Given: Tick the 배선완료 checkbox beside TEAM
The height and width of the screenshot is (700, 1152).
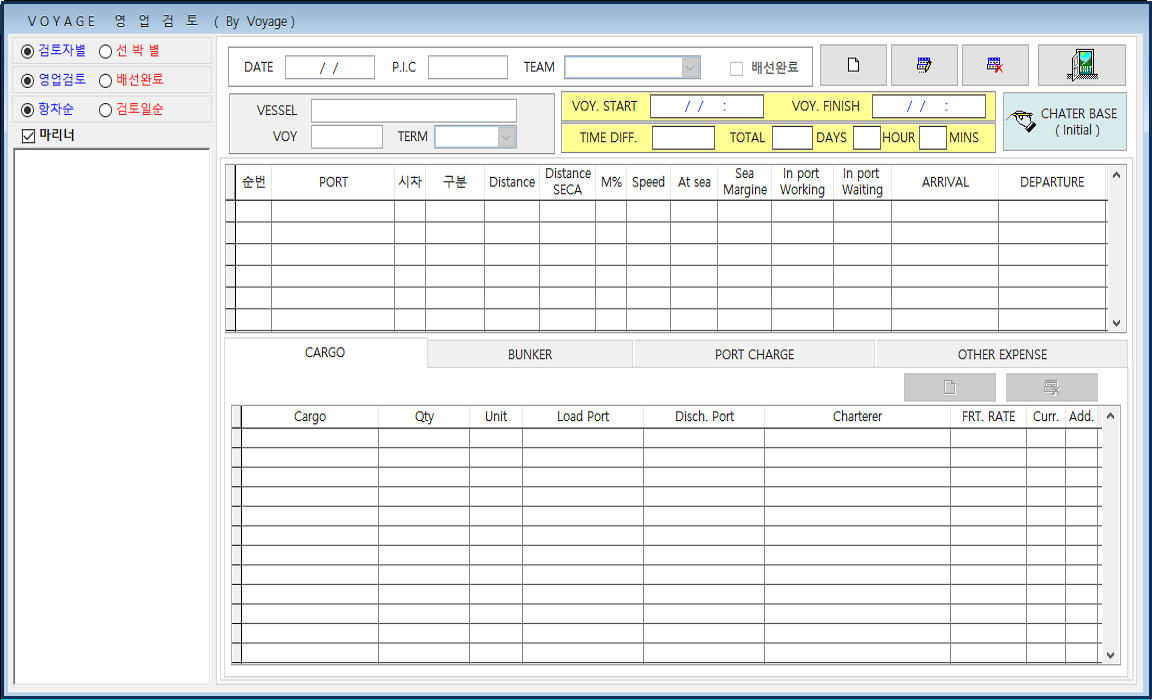Looking at the screenshot, I should 736,68.
